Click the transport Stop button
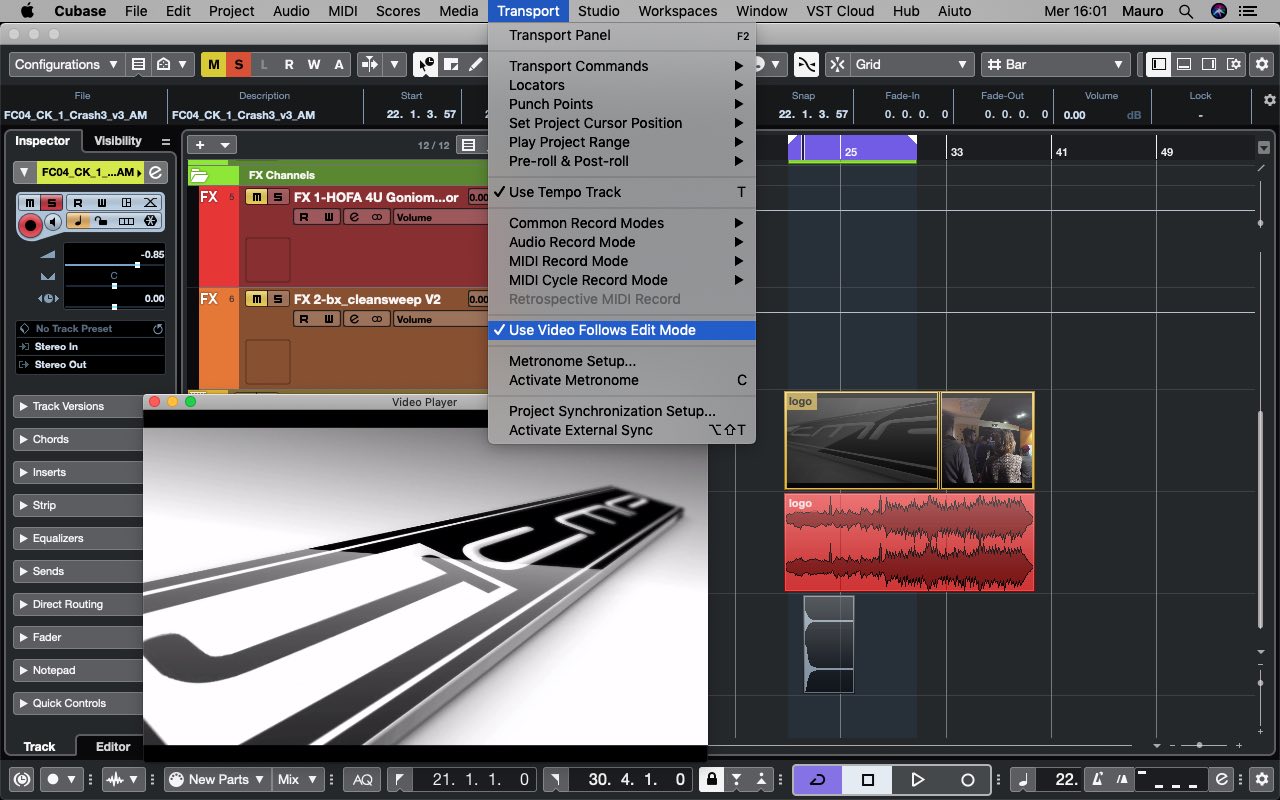The width and height of the screenshot is (1280, 800). [867, 779]
